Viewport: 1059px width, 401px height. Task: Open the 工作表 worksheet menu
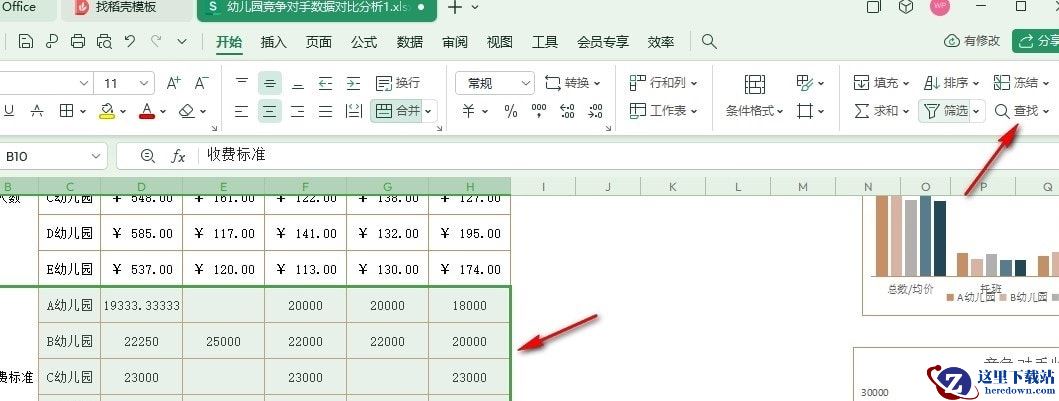click(x=663, y=111)
